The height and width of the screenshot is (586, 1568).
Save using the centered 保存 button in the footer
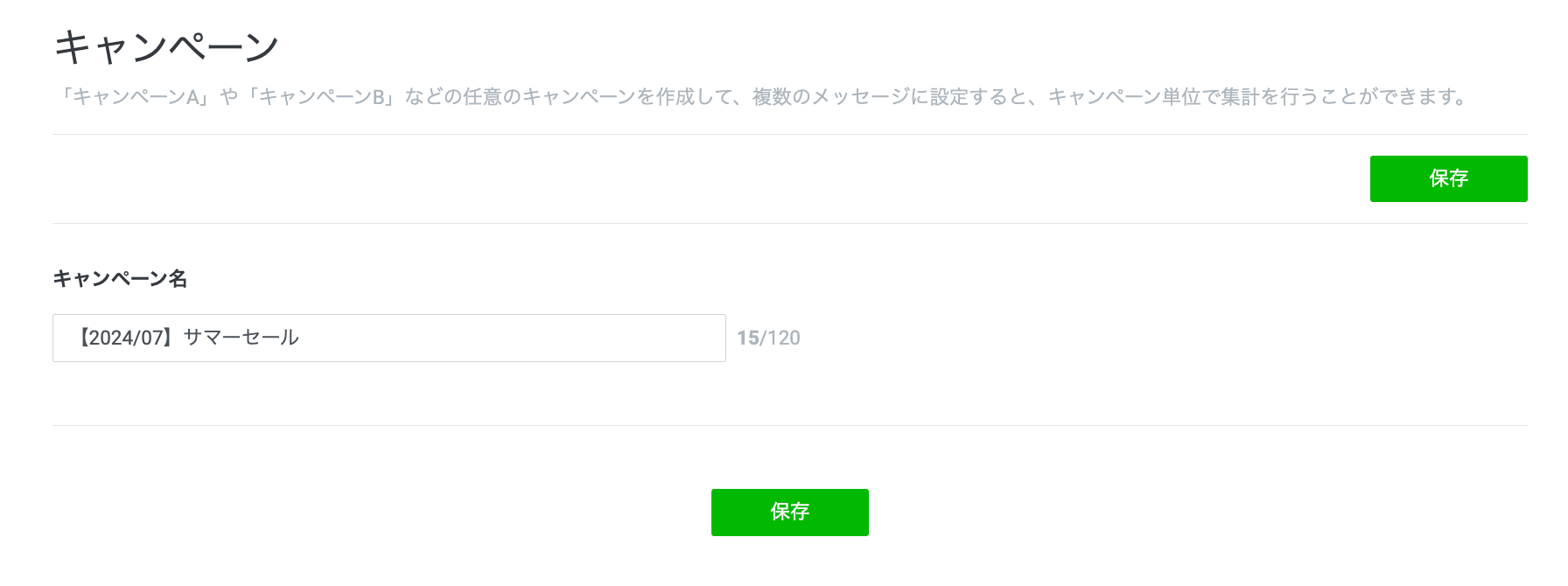789,512
